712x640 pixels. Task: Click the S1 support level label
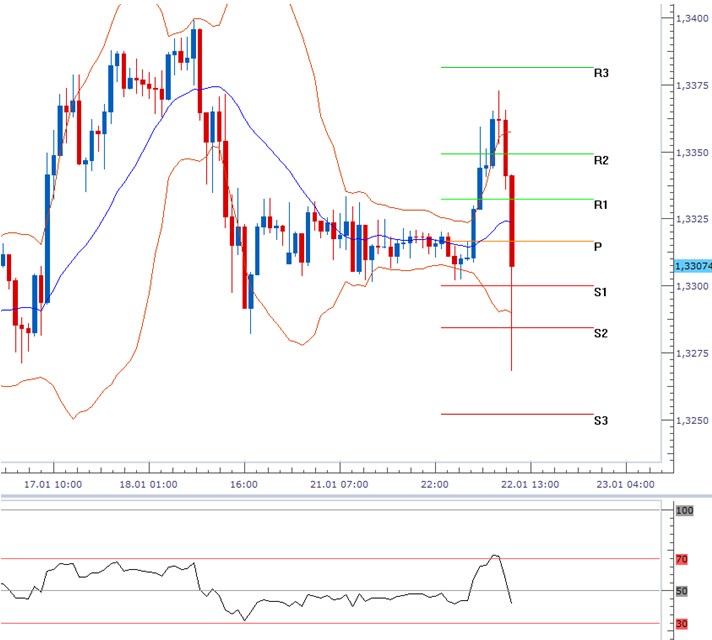(601, 292)
